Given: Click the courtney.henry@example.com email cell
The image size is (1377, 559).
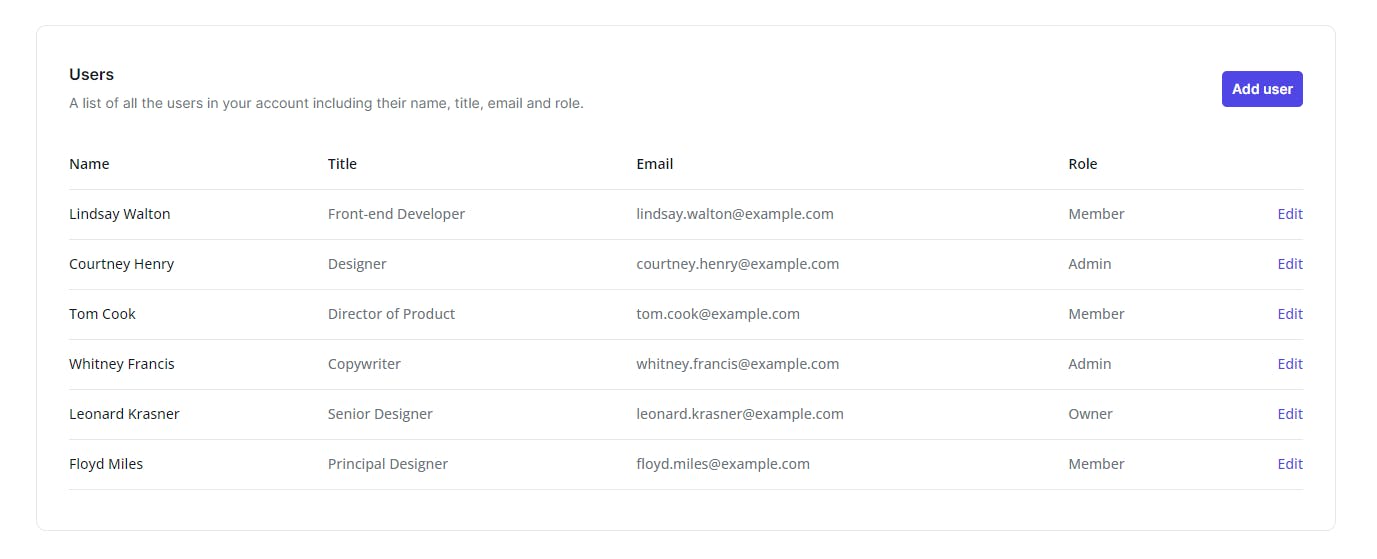Looking at the screenshot, I should pyautogui.click(x=738, y=264).
